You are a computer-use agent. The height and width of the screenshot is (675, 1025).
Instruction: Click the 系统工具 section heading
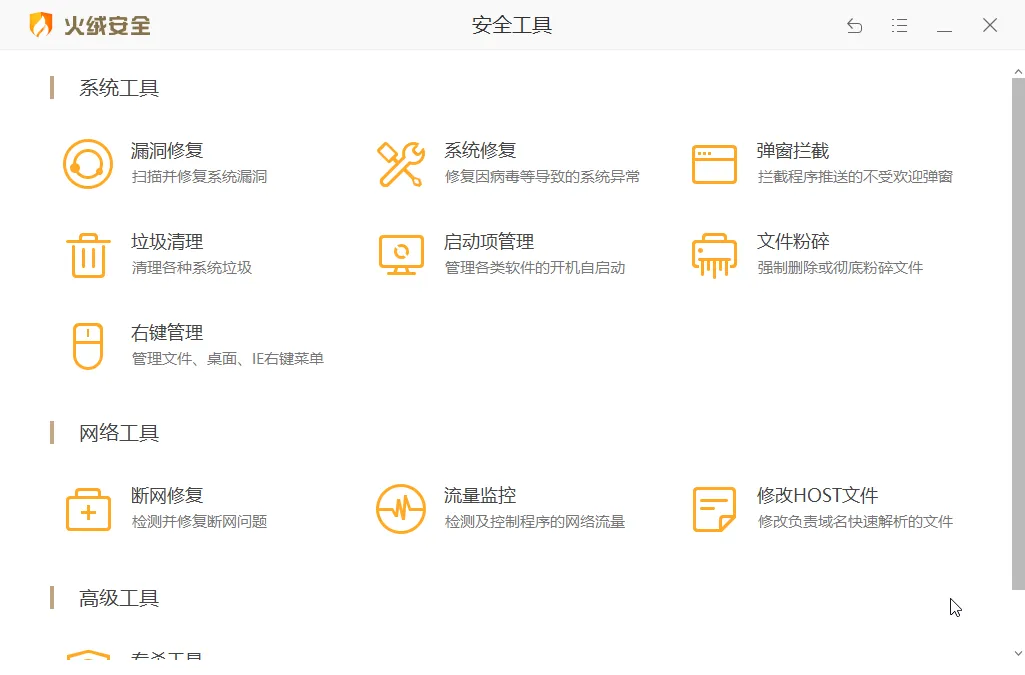click(x=119, y=88)
